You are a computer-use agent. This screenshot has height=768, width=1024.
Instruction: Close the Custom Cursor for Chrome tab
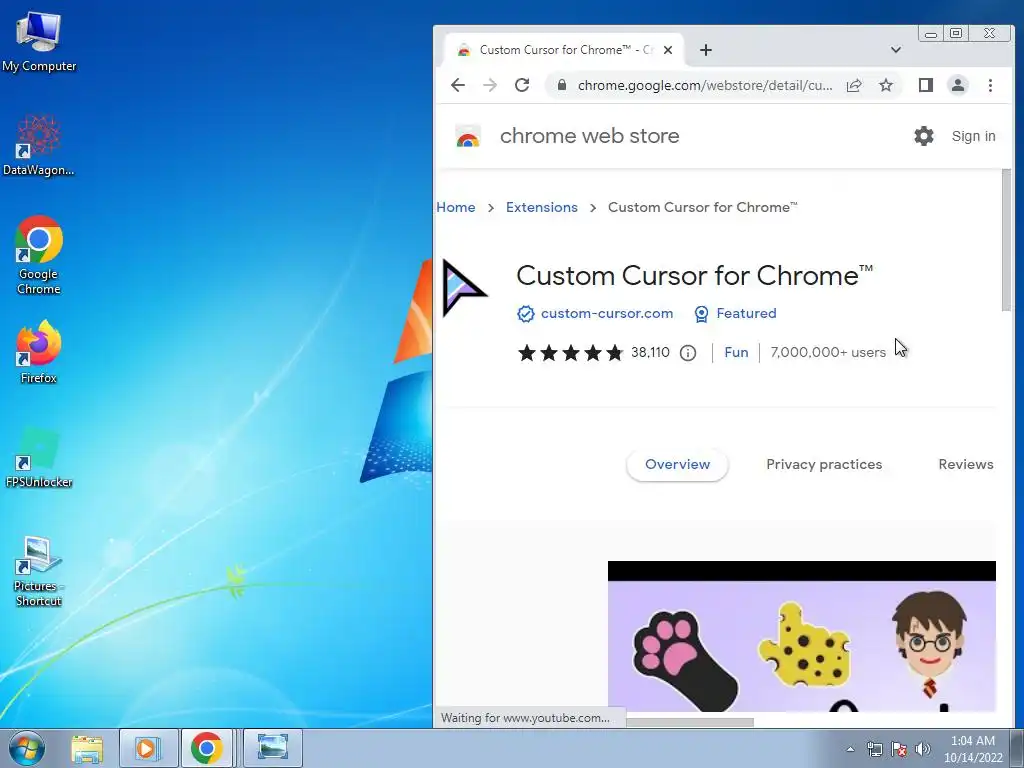(x=667, y=50)
